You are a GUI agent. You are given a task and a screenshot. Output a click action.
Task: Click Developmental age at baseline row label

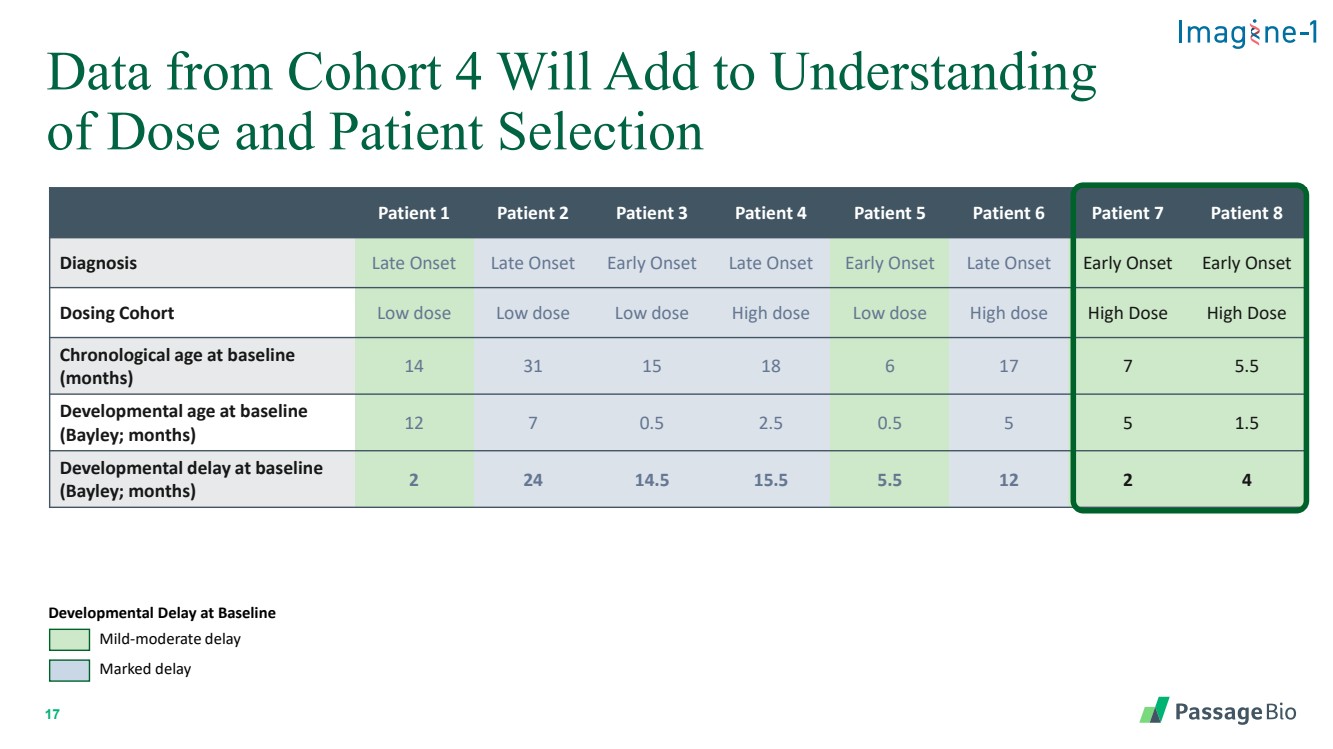[183, 423]
